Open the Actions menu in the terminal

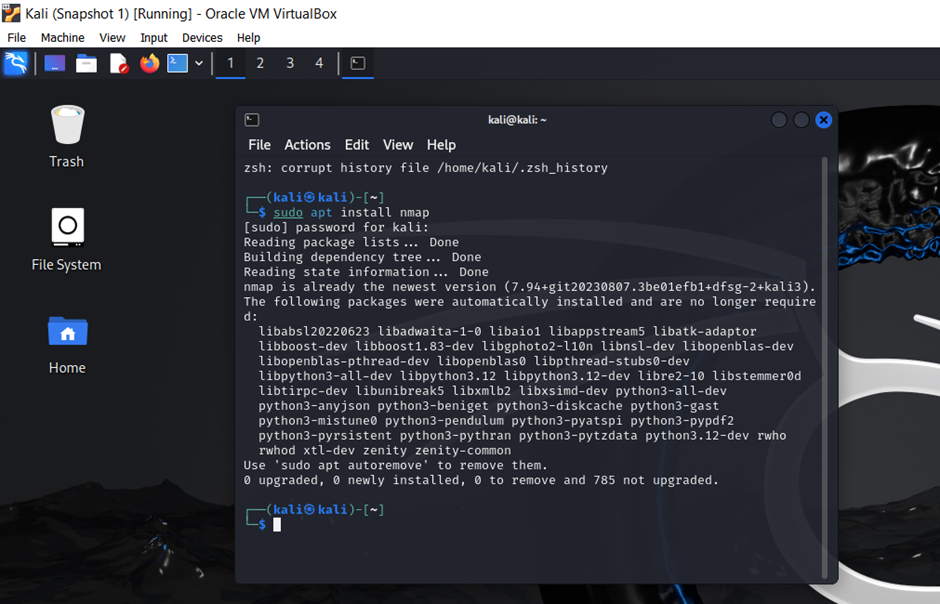307,145
